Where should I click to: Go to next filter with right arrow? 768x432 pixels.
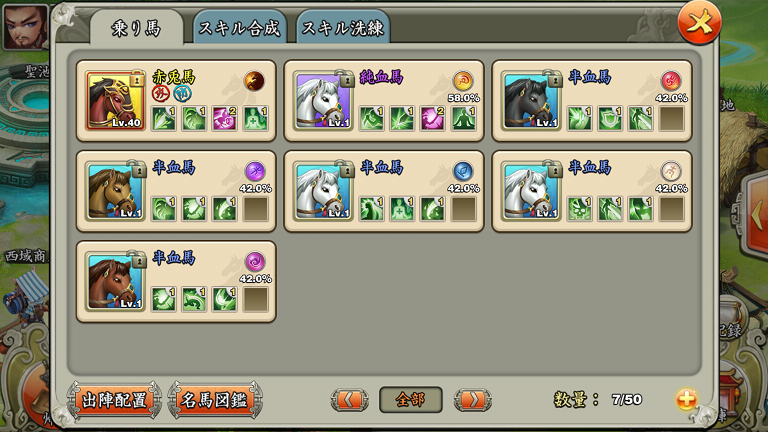473,400
